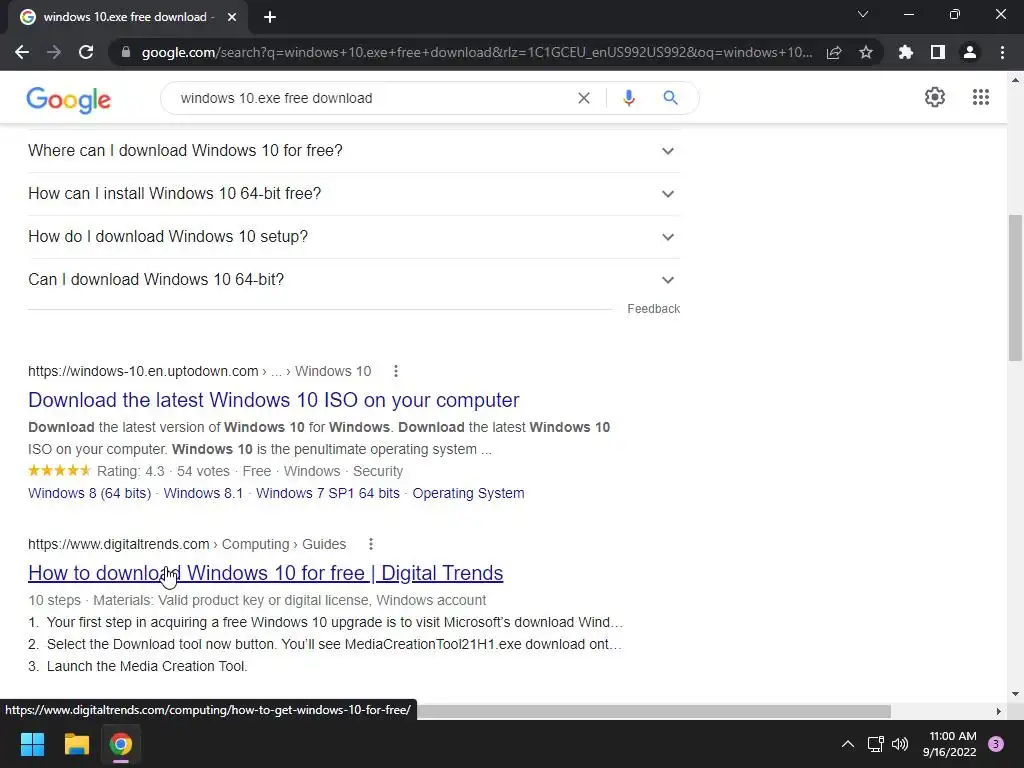Click the Chrome taskbar icon

click(121, 744)
